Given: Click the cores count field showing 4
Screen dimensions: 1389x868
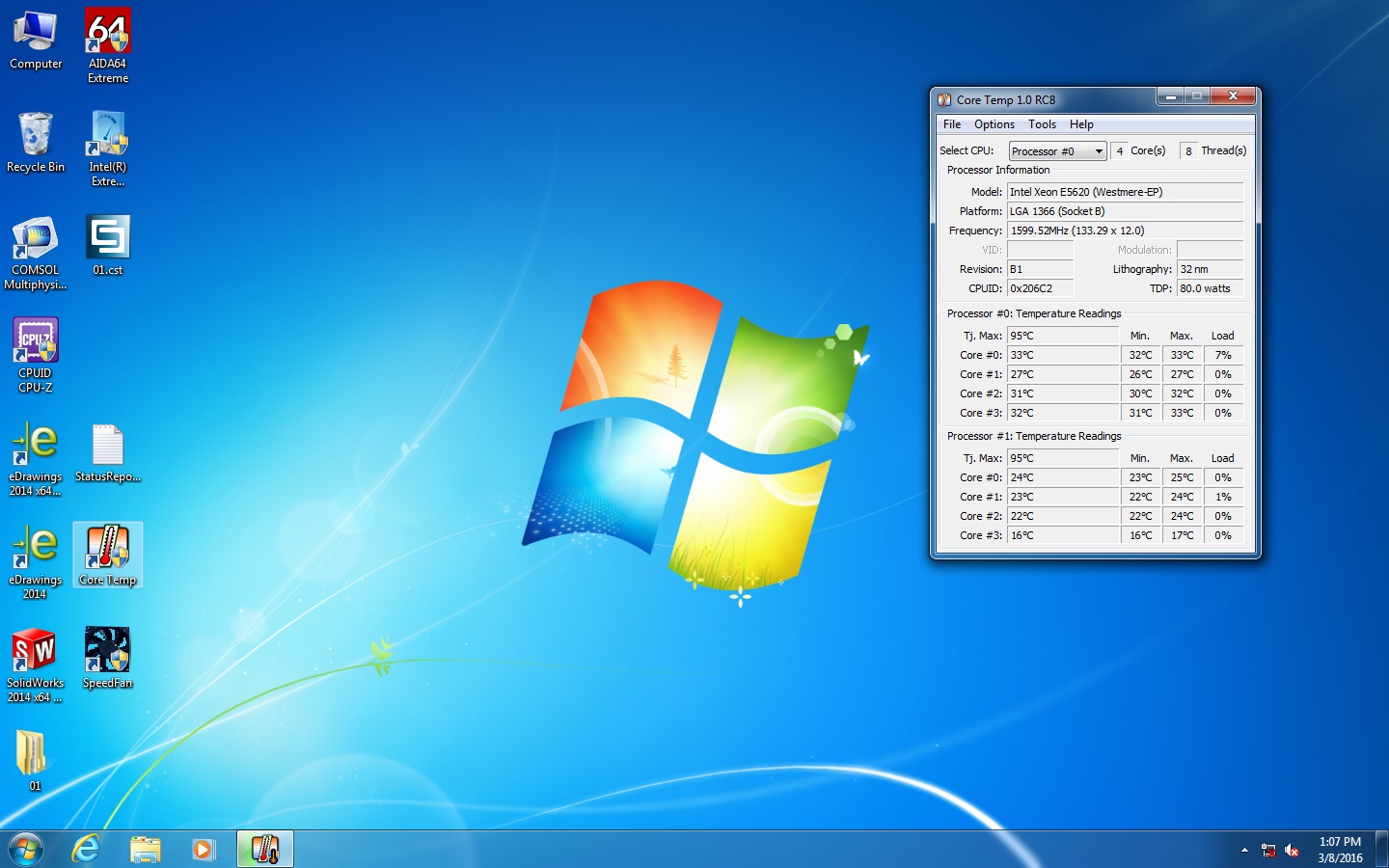Looking at the screenshot, I should click(1119, 151).
